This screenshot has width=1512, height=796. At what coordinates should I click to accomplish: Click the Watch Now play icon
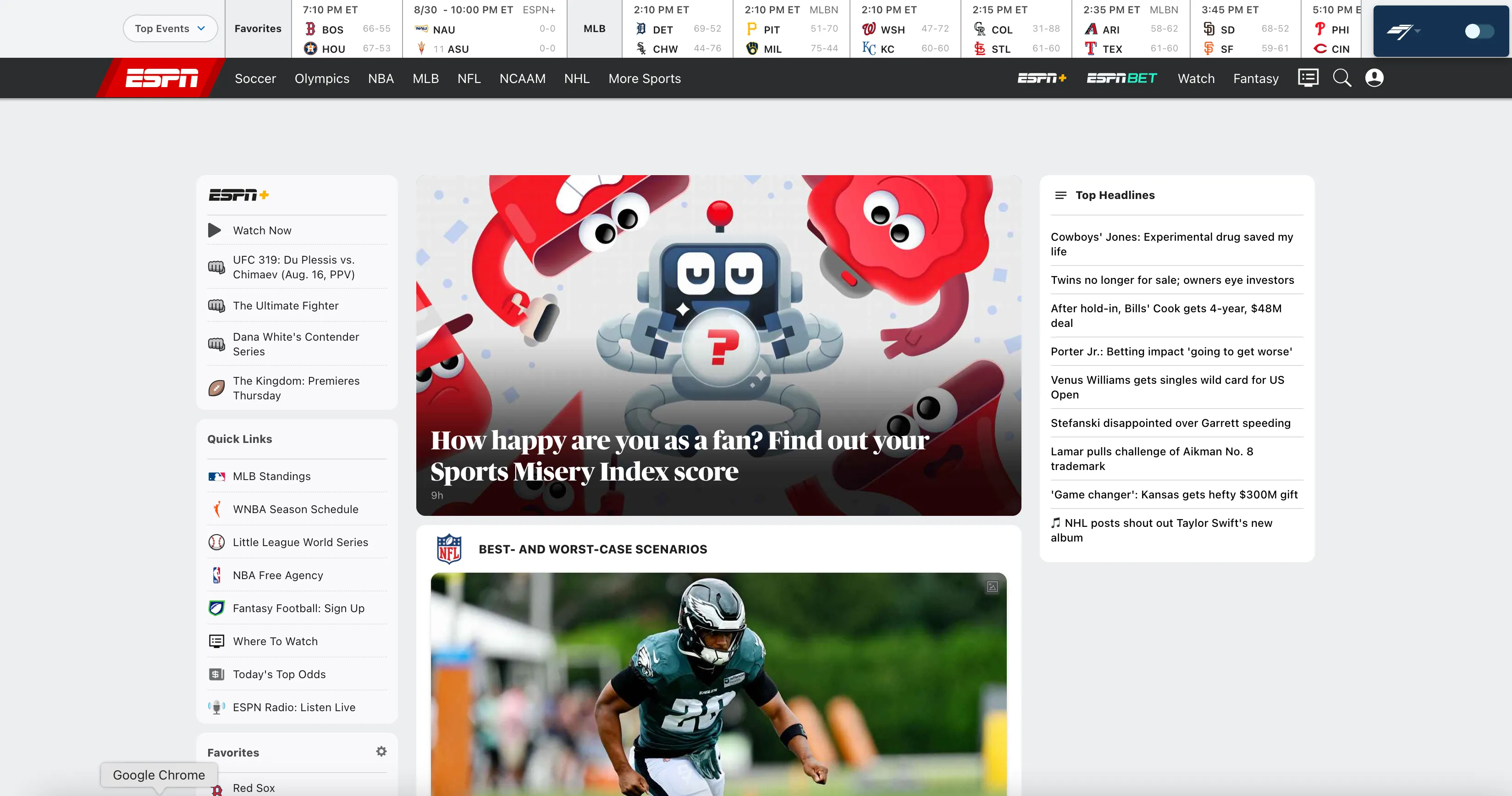215,230
